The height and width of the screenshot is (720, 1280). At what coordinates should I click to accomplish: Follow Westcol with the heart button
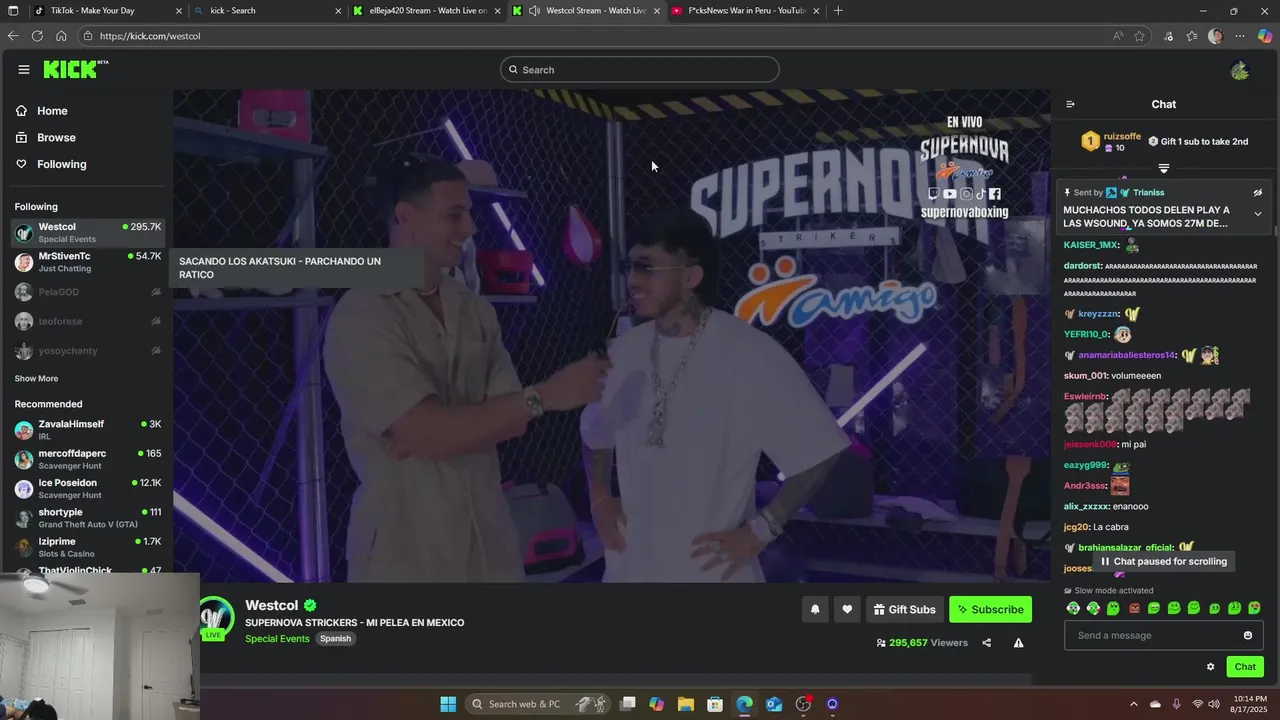point(847,609)
